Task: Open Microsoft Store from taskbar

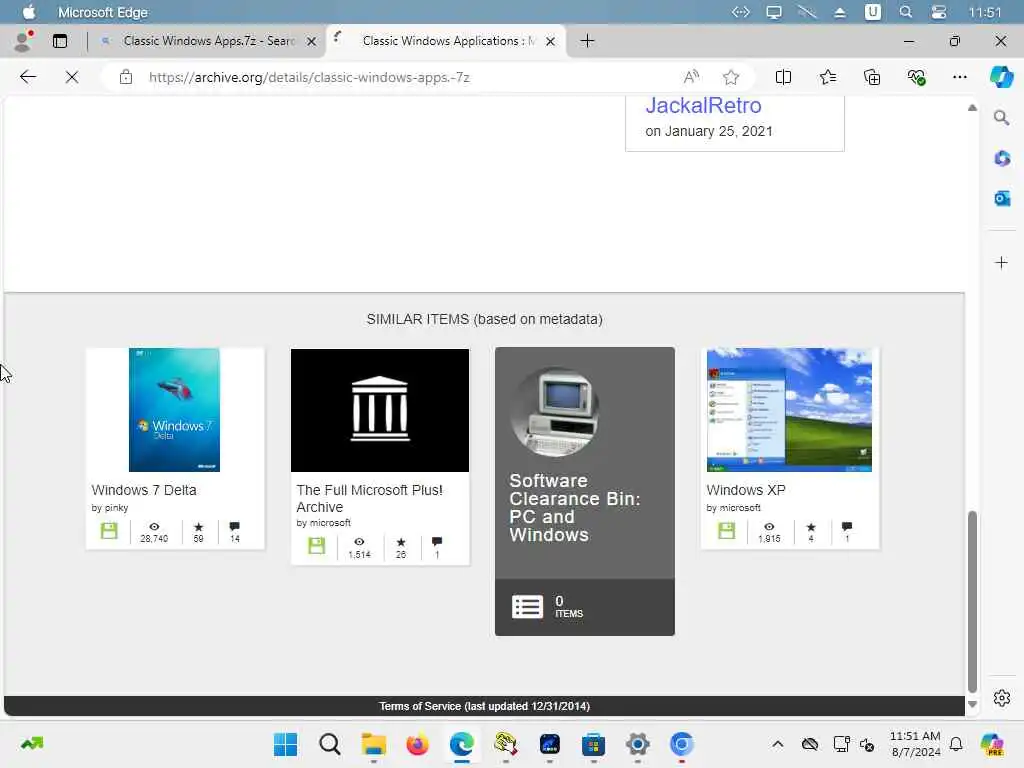Action: pyautogui.click(x=593, y=744)
